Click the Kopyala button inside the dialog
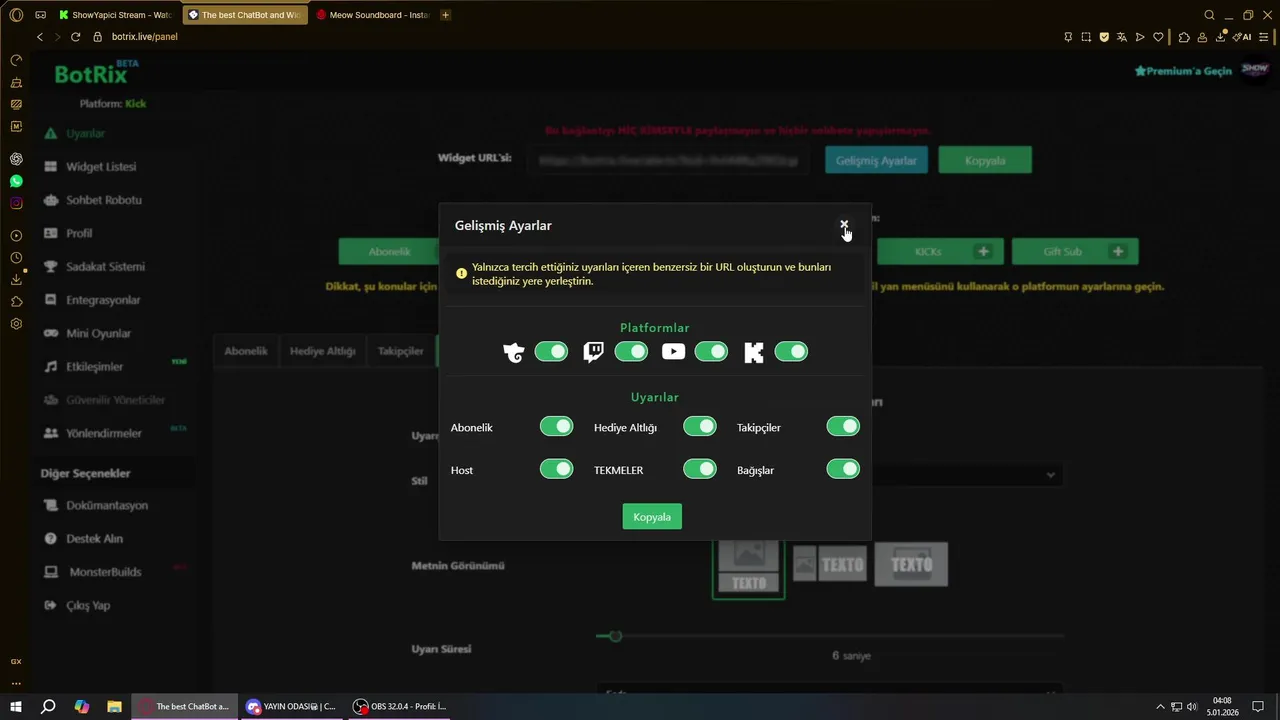The width and height of the screenshot is (1280, 720). (652, 516)
